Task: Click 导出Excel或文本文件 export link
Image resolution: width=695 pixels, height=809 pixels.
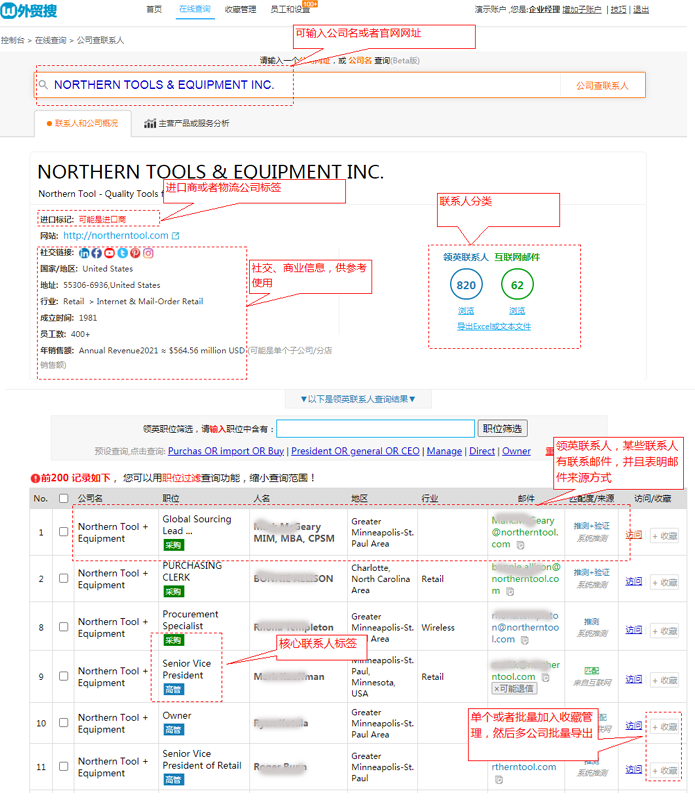Action: tap(494, 327)
